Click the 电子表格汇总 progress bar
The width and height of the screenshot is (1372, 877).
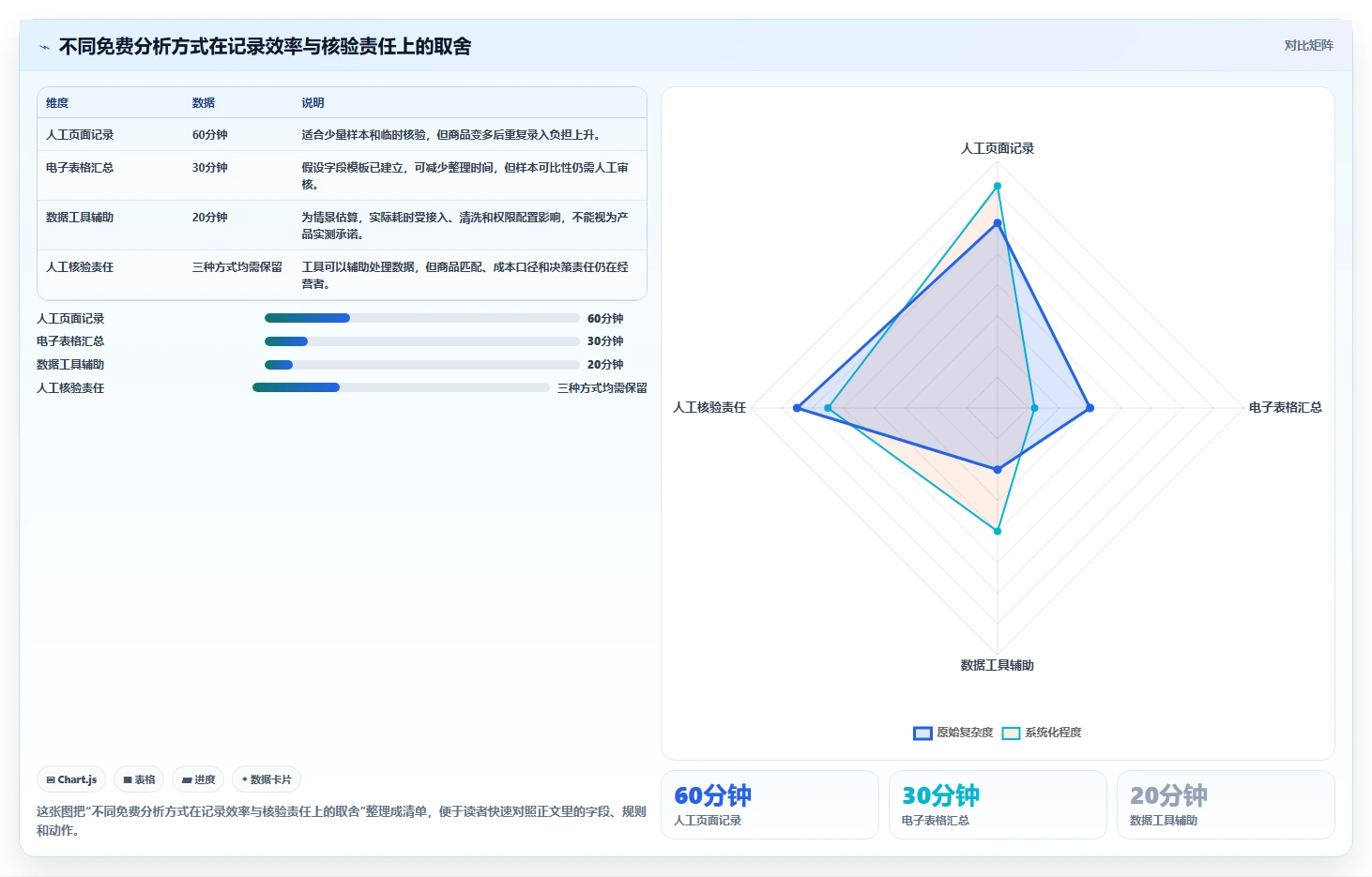pyautogui.click(x=422, y=341)
